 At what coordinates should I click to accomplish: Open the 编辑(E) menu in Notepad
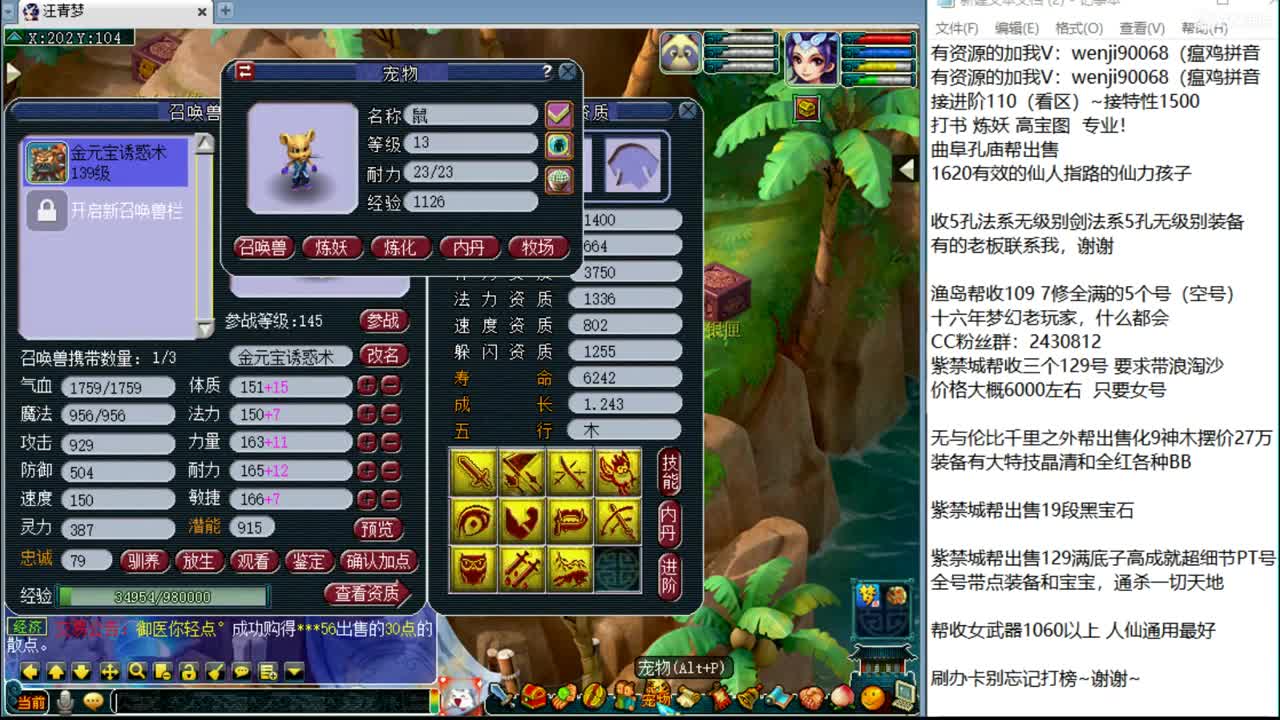tap(1017, 29)
